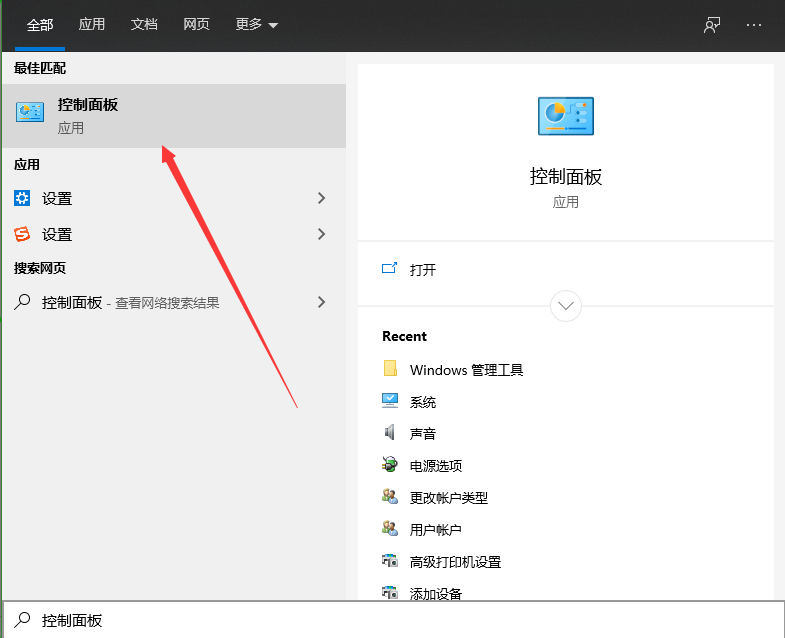Viewport: 785px width, 638px height.
Task: Open the 控制面板 best match result
Action: click(174, 116)
